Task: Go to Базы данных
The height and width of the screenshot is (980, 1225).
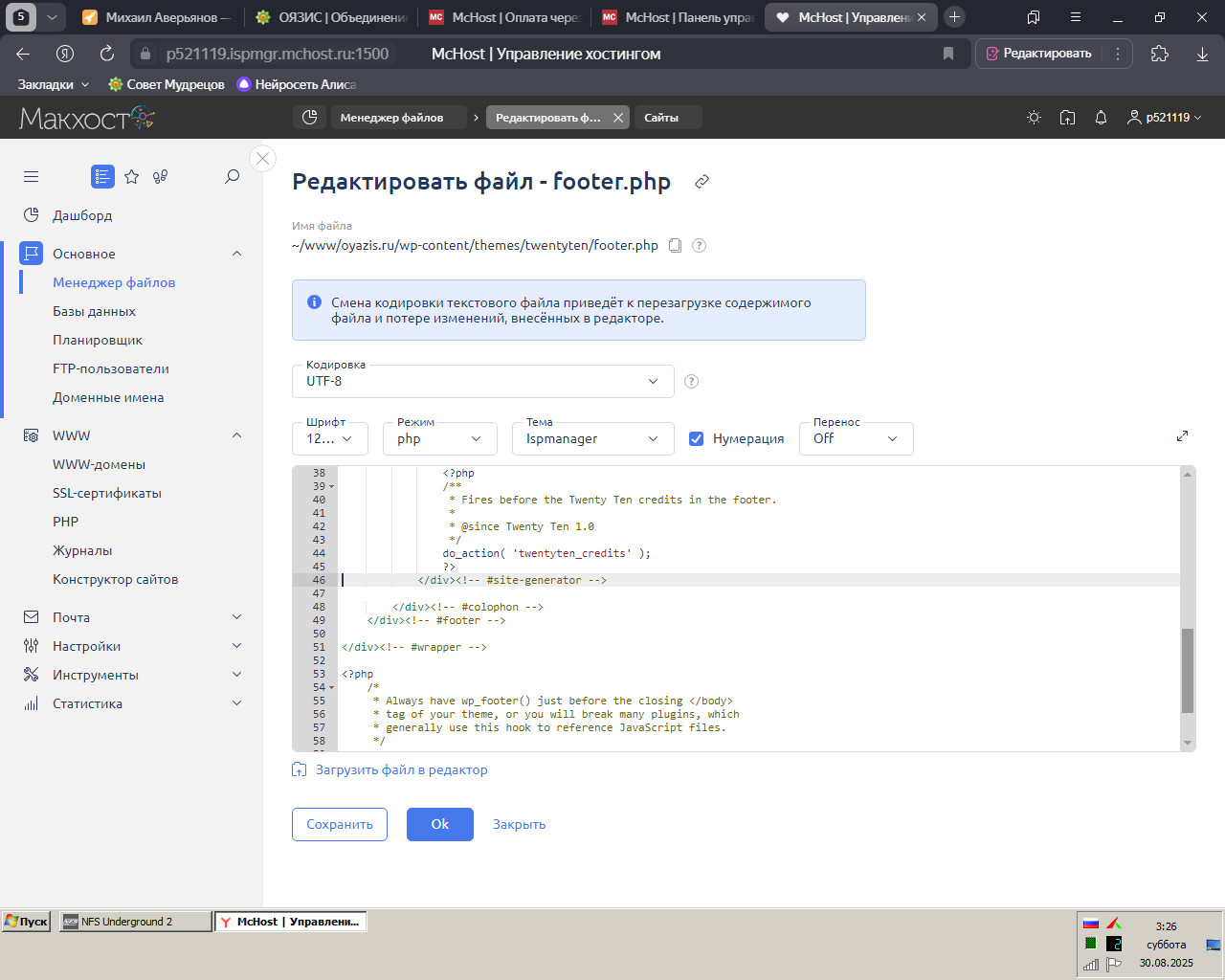Action: point(94,311)
